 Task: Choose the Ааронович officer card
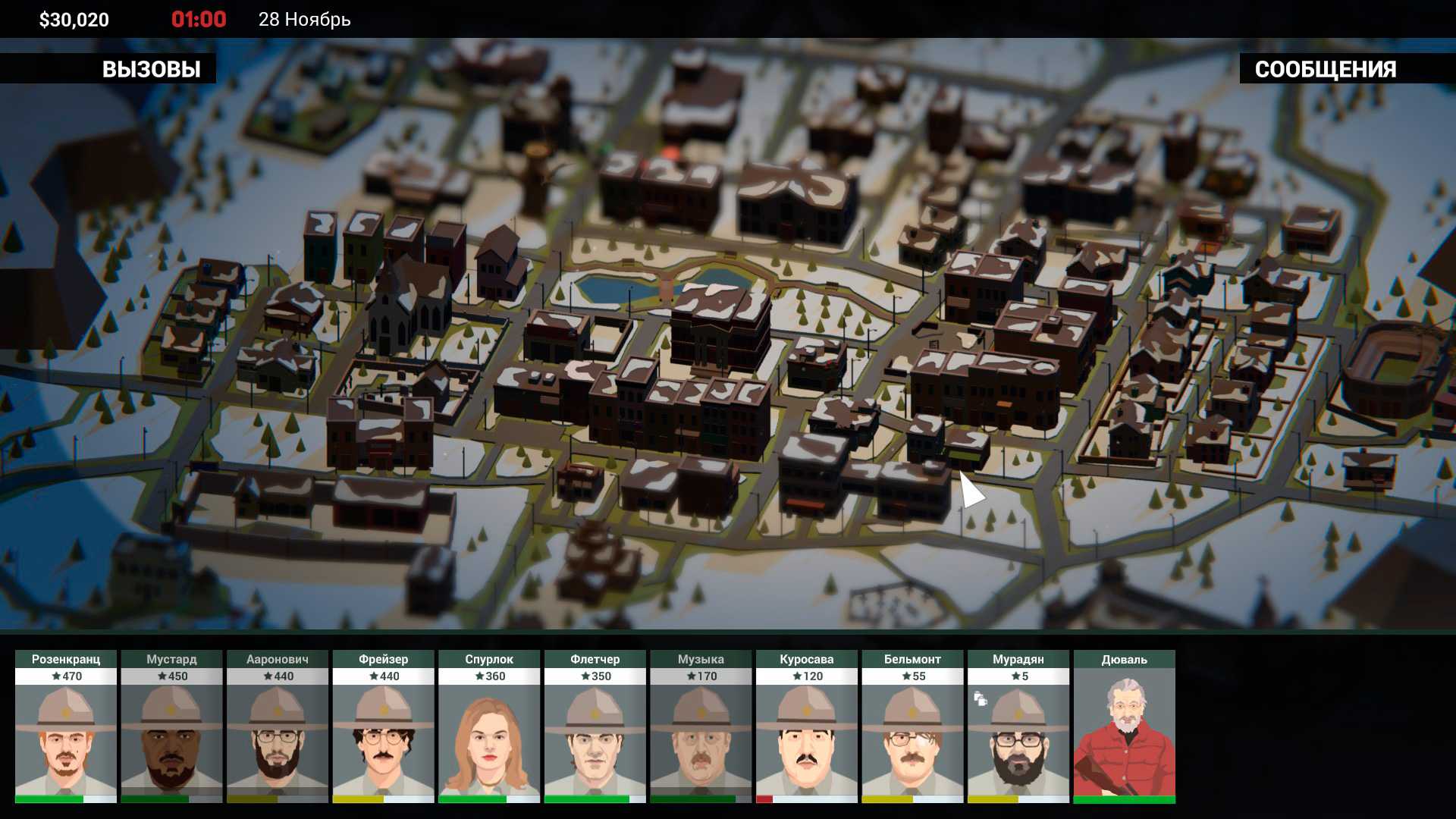pyautogui.click(x=278, y=739)
